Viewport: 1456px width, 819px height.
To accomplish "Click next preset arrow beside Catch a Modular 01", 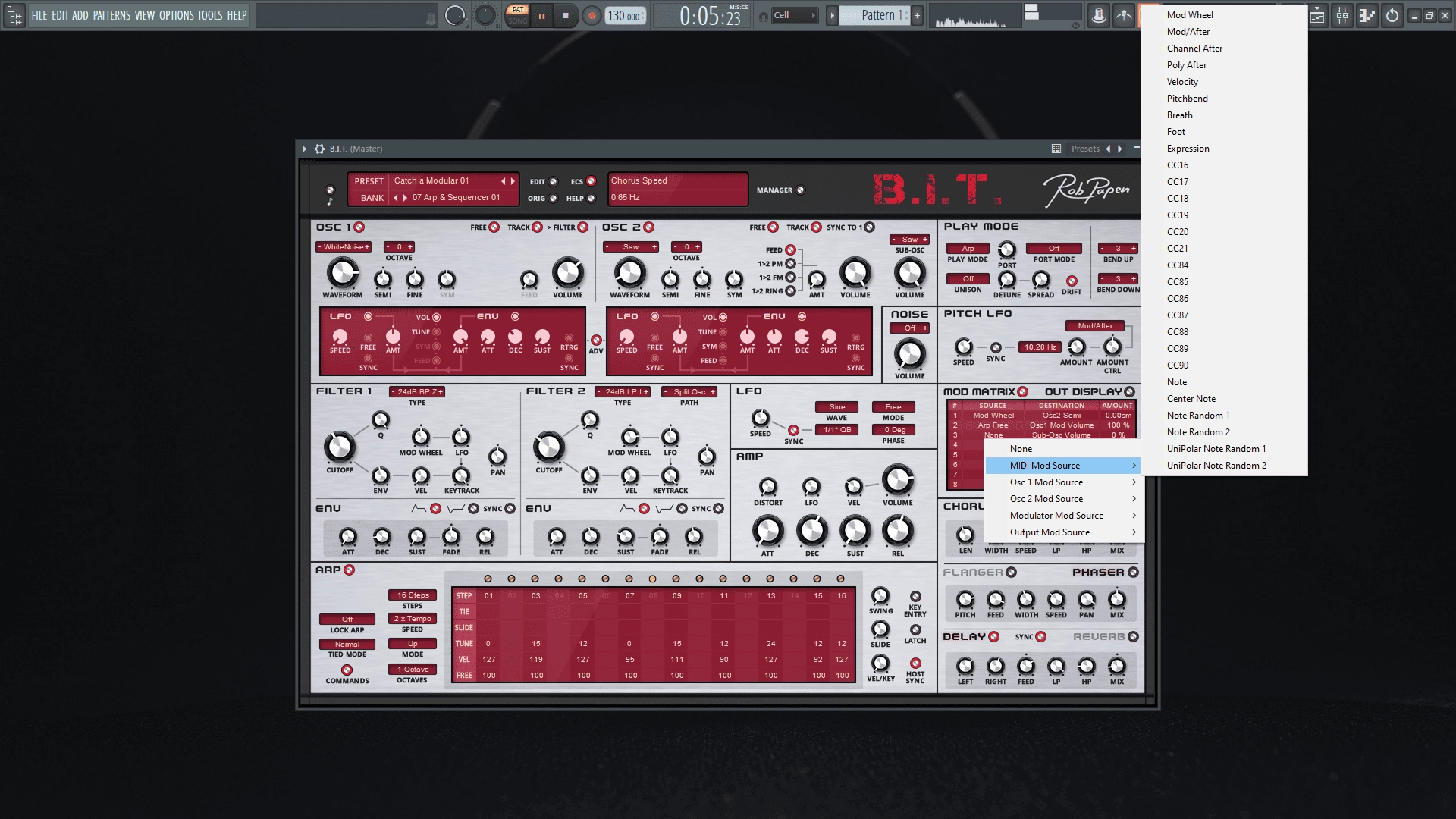I will click(x=513, y=181).
